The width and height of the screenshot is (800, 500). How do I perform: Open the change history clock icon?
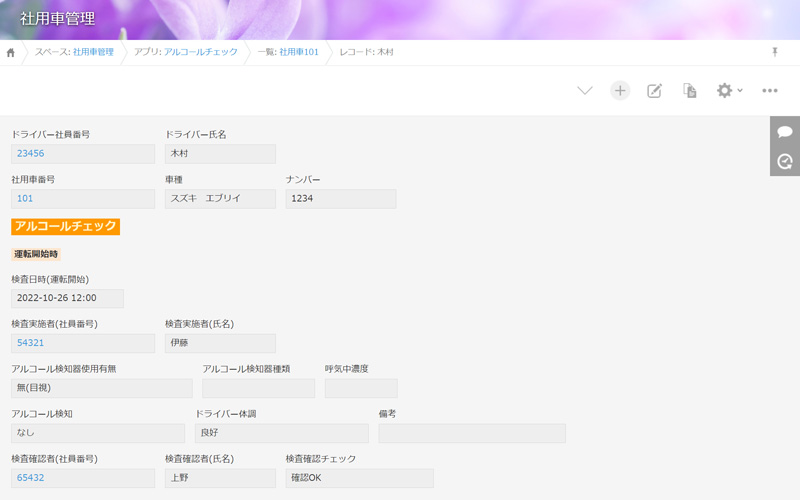click(785, 162)
